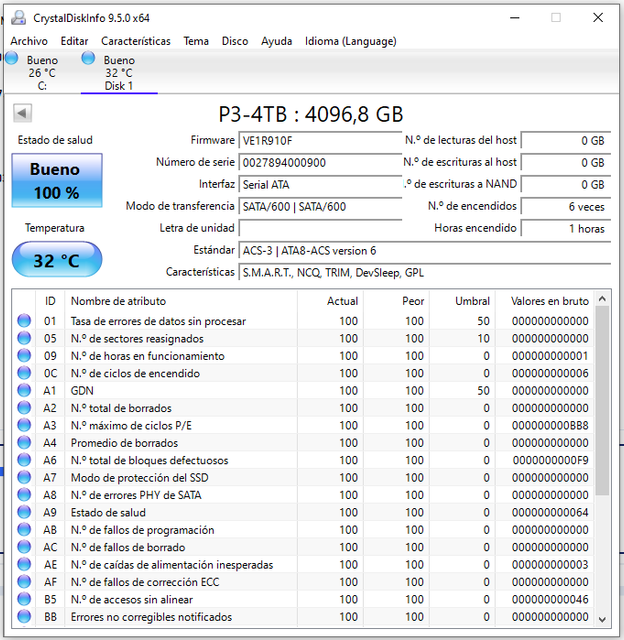This screenshot has width=624, height=640.
Task: Click the Interfaz field Serial ATA
Action: [320, 184]
